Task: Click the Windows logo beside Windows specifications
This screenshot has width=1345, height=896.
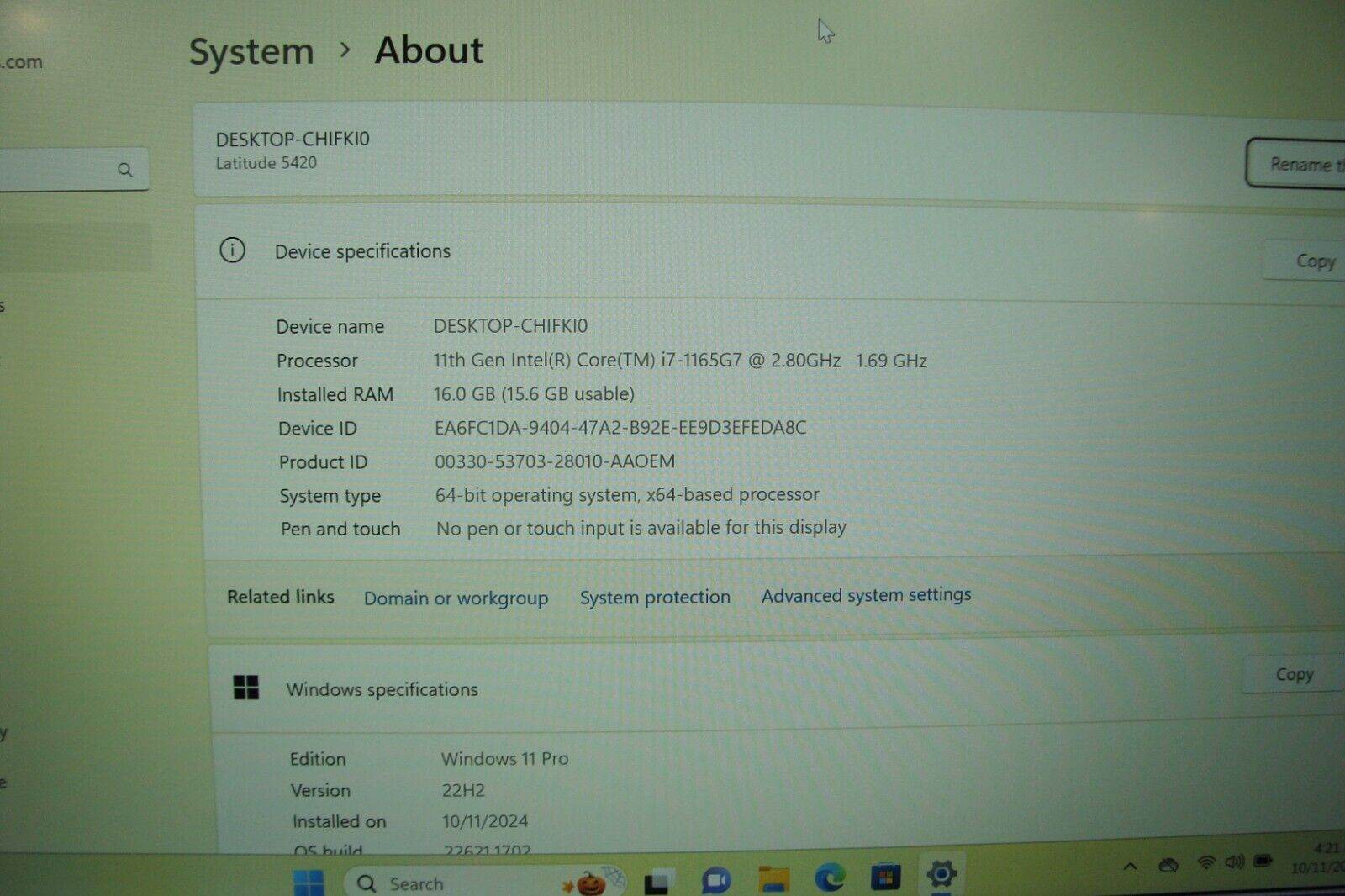Action: coord(247,687)
